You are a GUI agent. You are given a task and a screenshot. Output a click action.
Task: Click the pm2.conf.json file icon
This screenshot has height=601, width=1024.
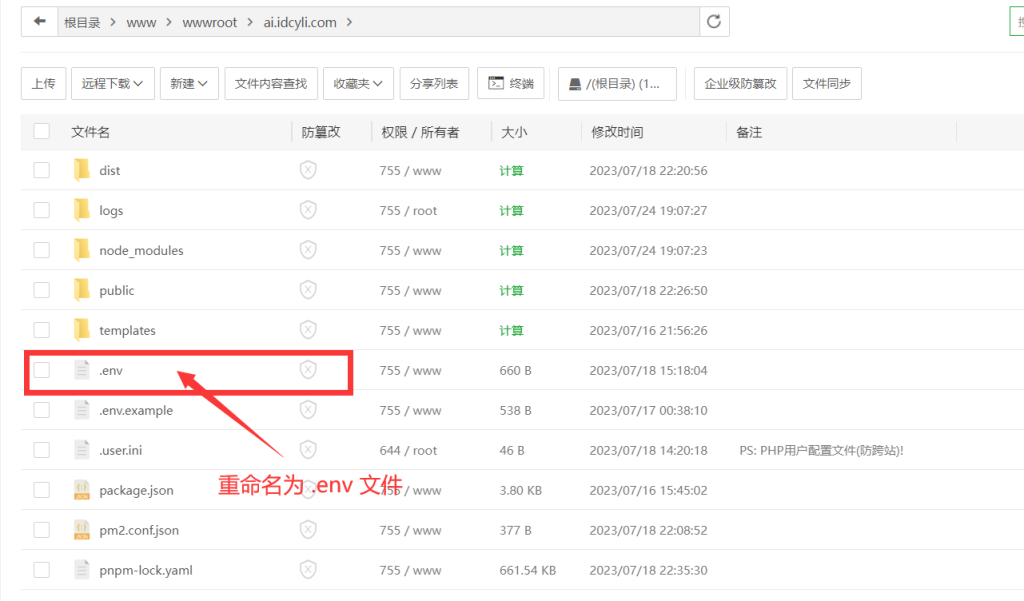coord(82,530)
